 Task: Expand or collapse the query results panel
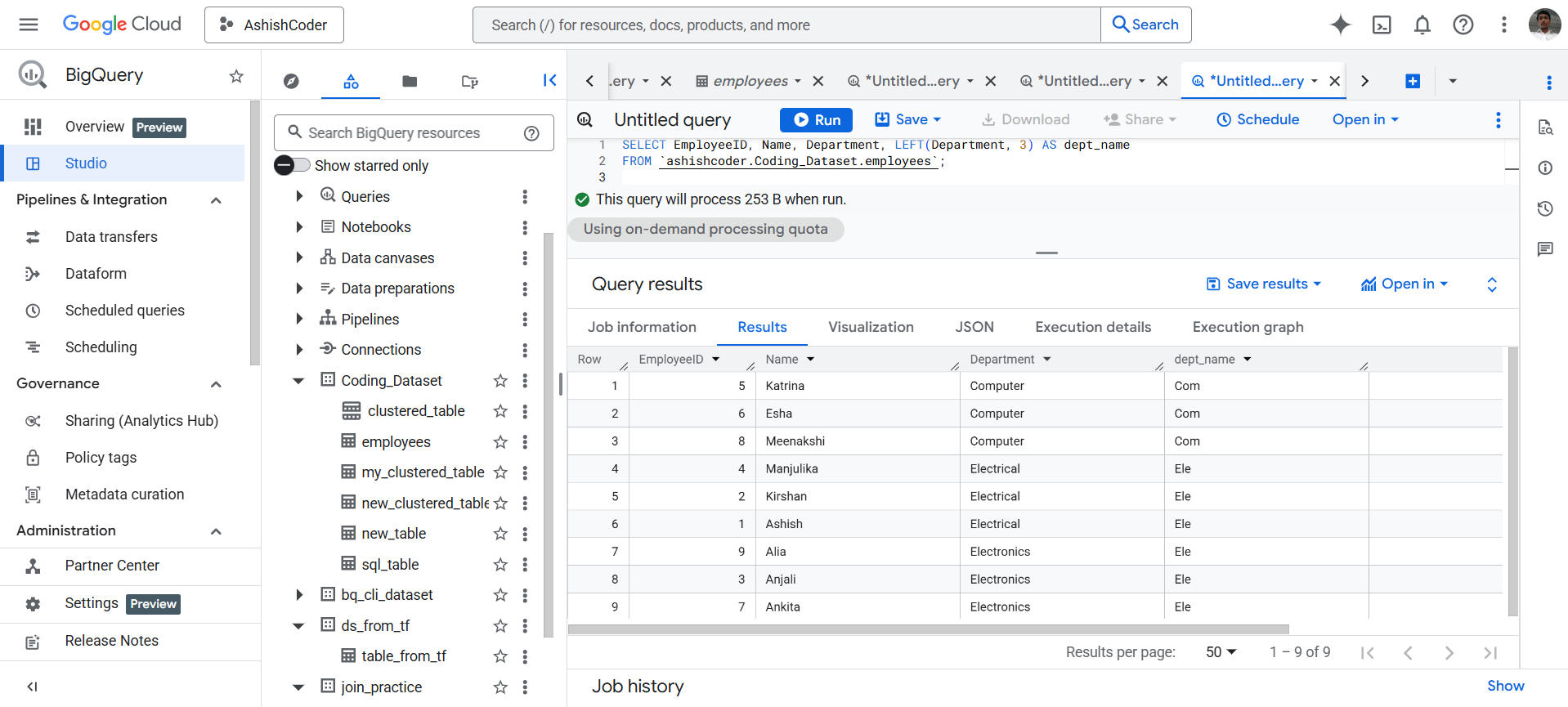click(1492, 284)
